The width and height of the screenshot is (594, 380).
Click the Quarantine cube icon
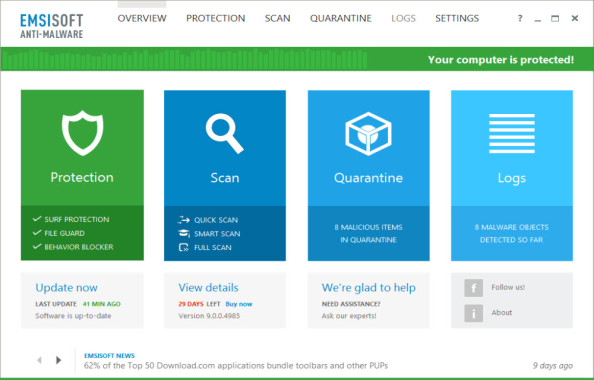point(368,133)
